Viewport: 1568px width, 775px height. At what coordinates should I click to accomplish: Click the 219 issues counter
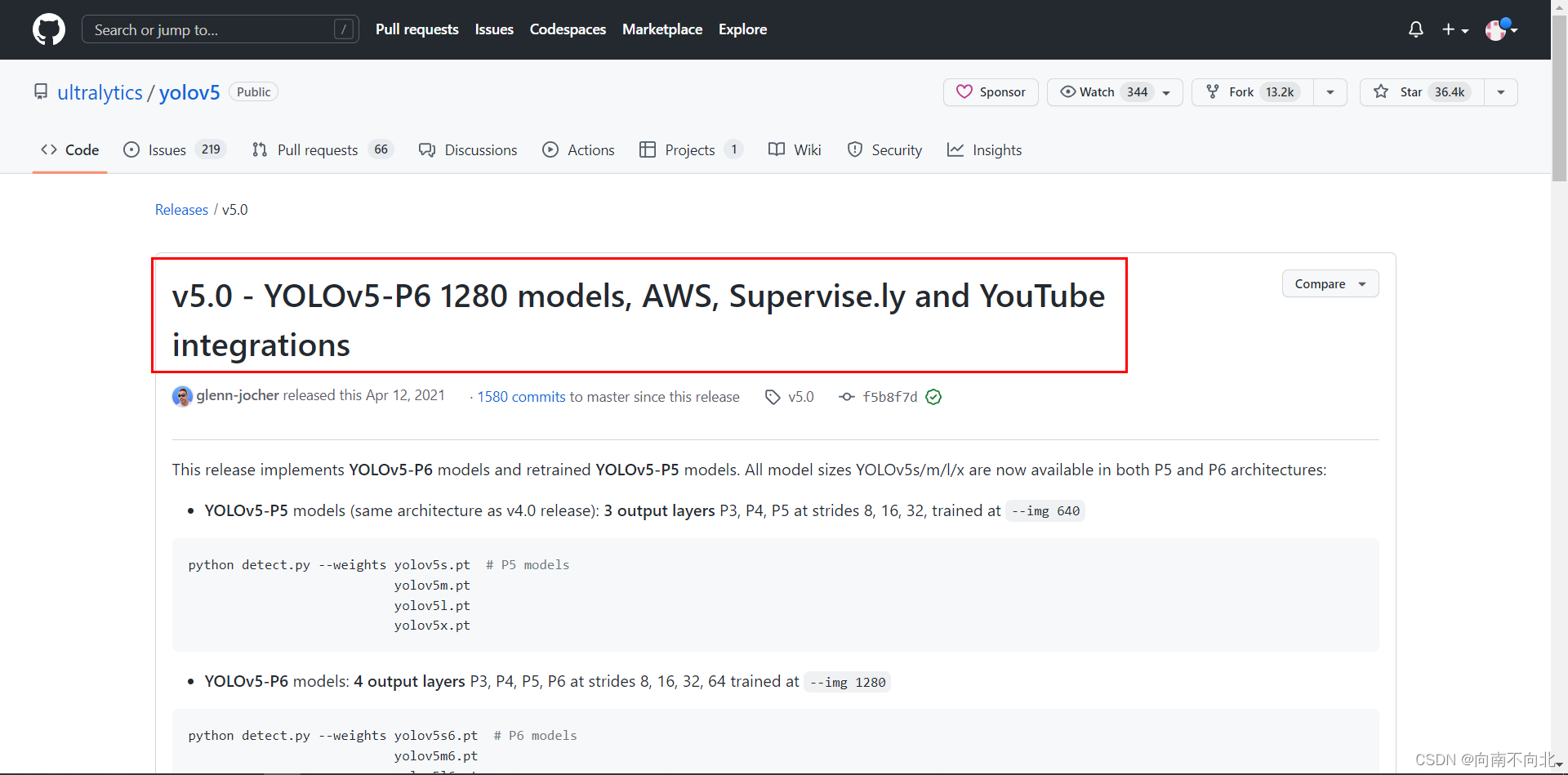click(211, 149)
